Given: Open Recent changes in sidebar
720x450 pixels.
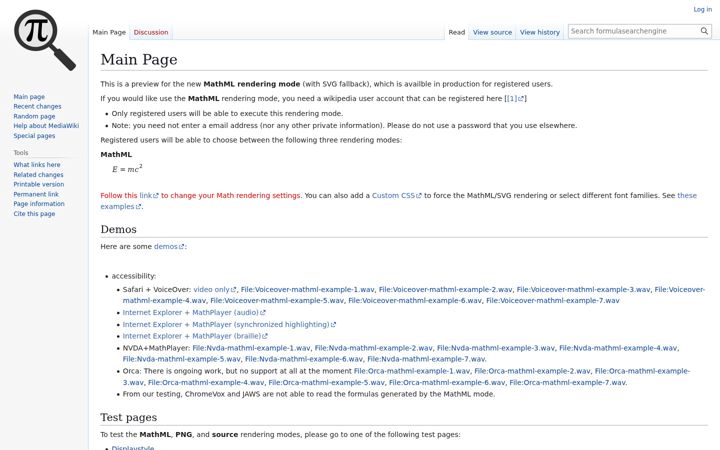Looking at the screenshot, I should pyautogui.click(x=37, y=106).
